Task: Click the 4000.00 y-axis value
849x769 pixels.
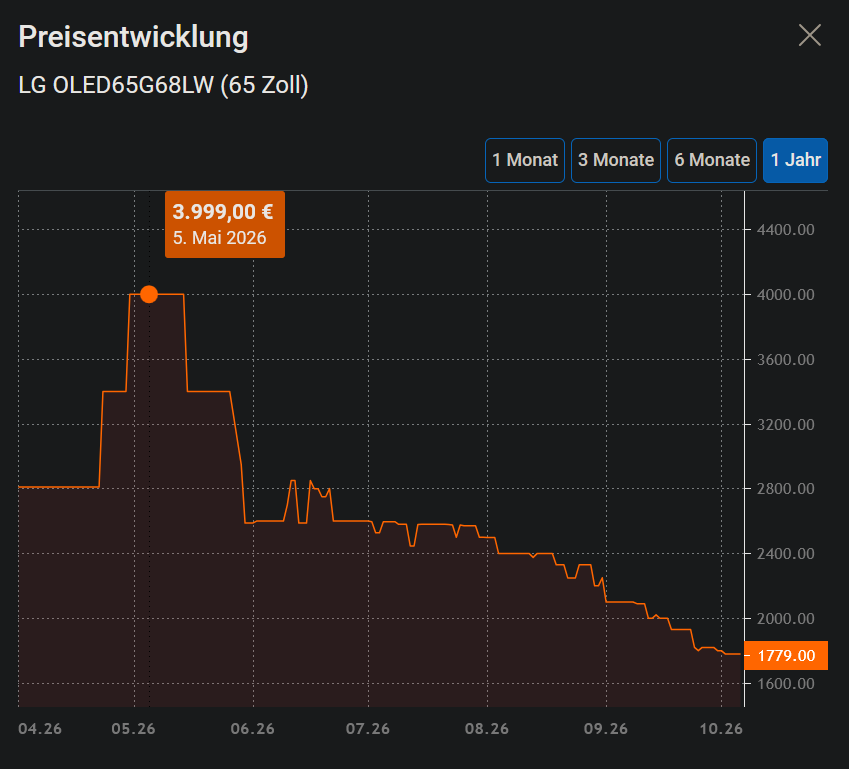Action: [x=786, y=295]
